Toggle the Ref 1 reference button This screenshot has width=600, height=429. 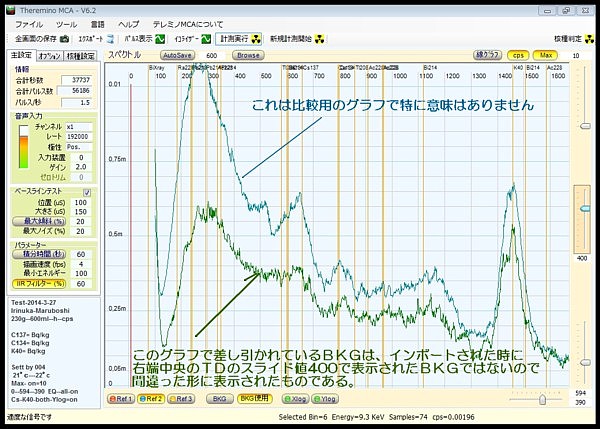pyautogui.click(x=121, y=399)
